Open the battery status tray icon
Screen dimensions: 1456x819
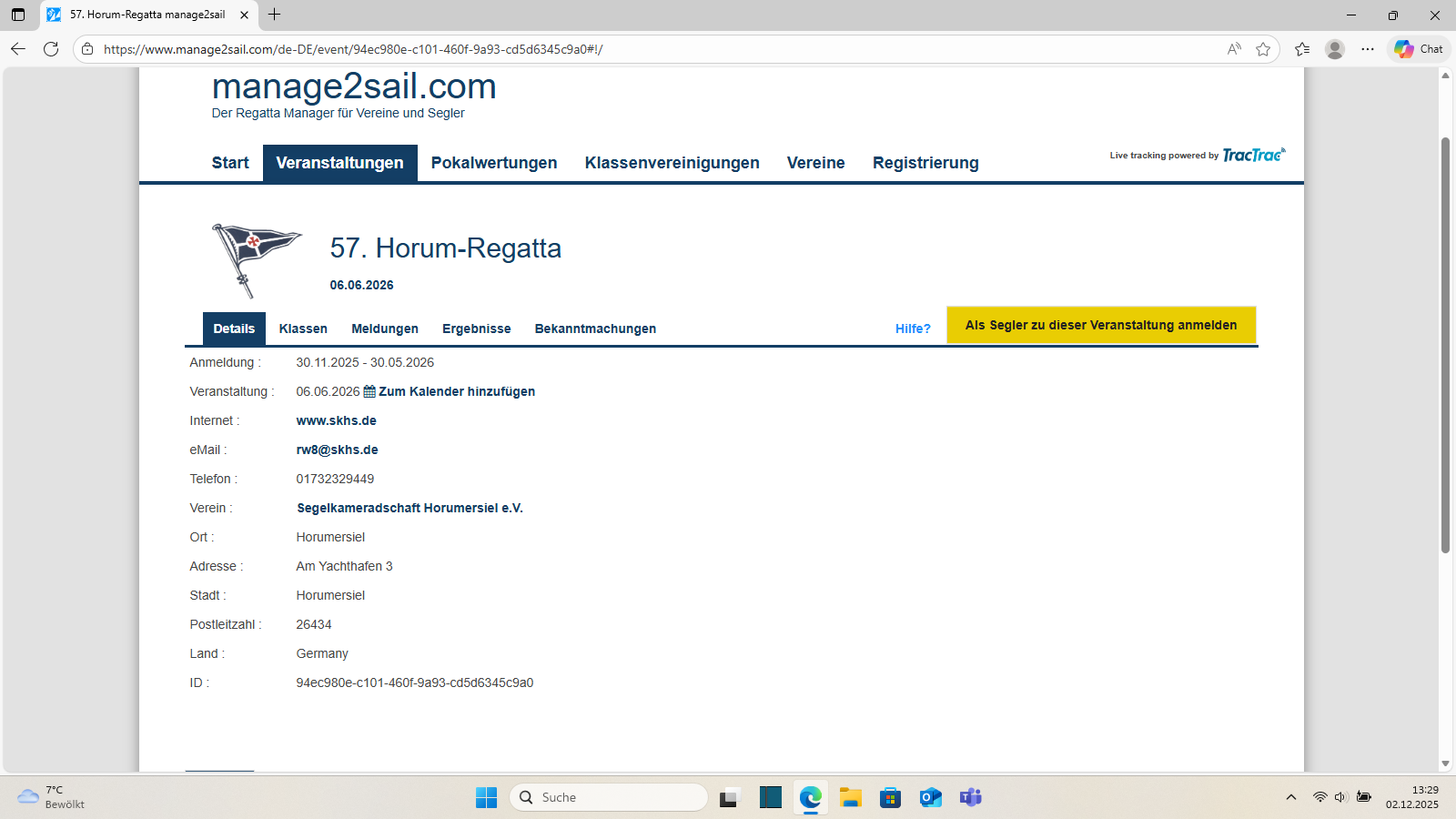tap(1363, 797)
